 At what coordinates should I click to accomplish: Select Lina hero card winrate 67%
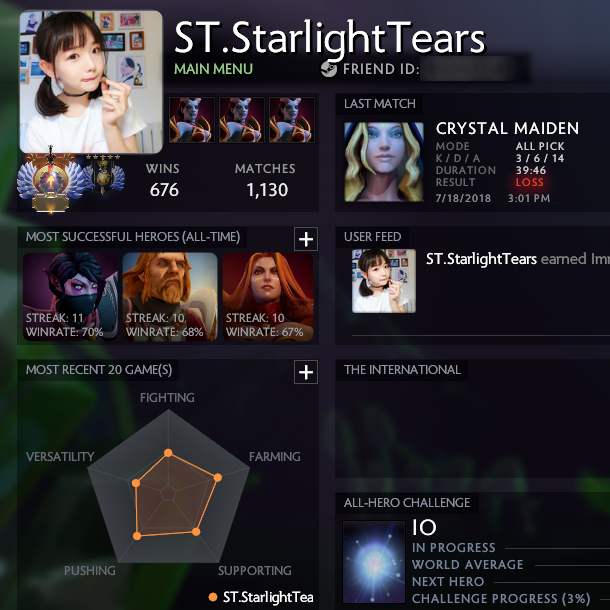(x=268, y=297)
